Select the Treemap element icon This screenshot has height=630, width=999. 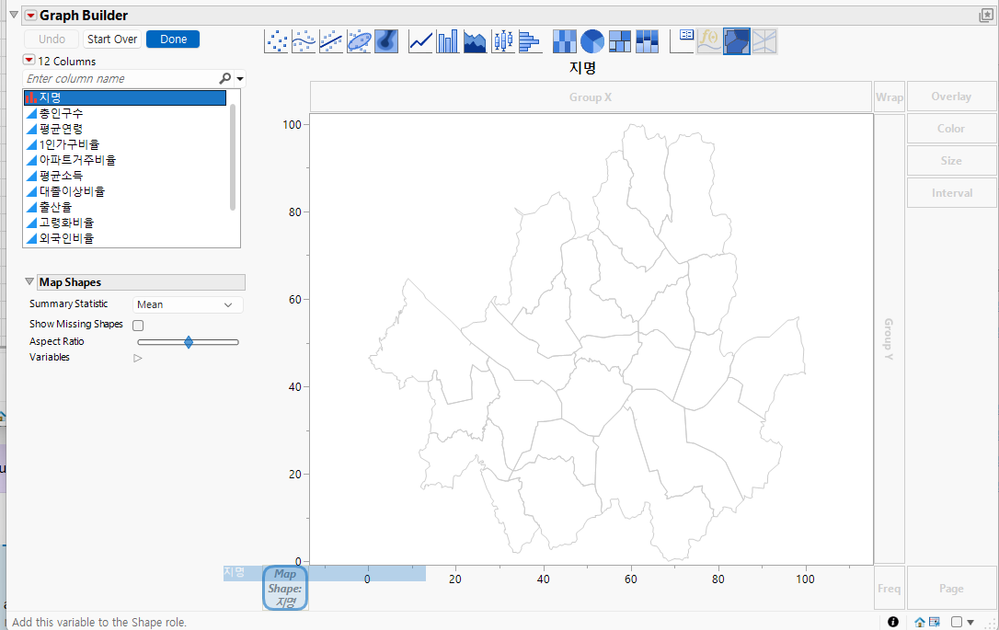[x=620, y=41]
